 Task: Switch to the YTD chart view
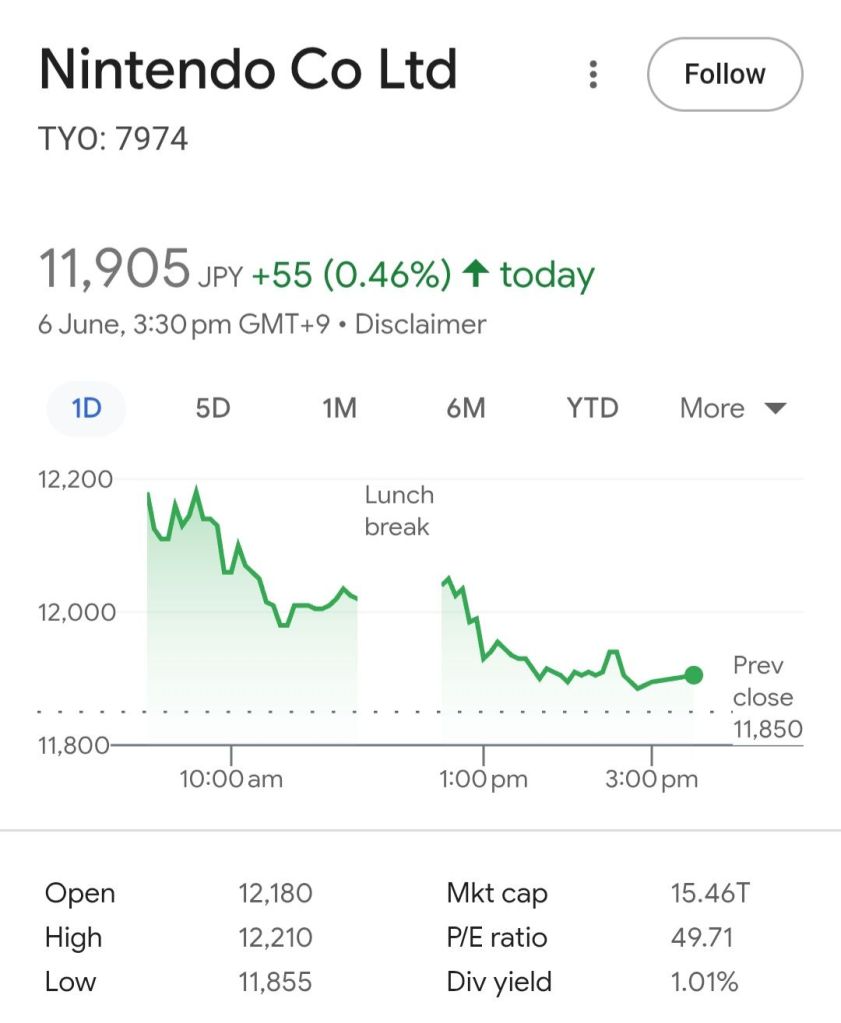pos(592,408)
